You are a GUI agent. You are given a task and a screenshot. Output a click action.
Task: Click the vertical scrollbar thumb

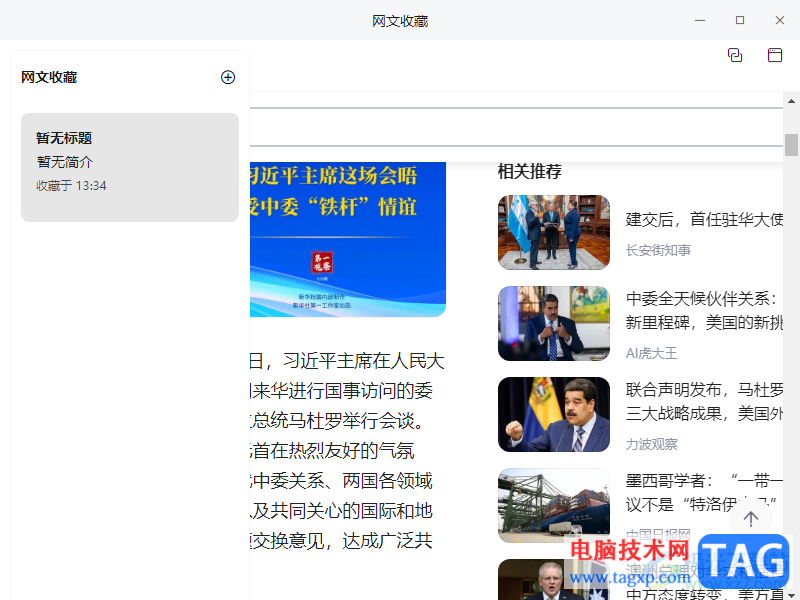pyautogui.click(x=791, y=145)
